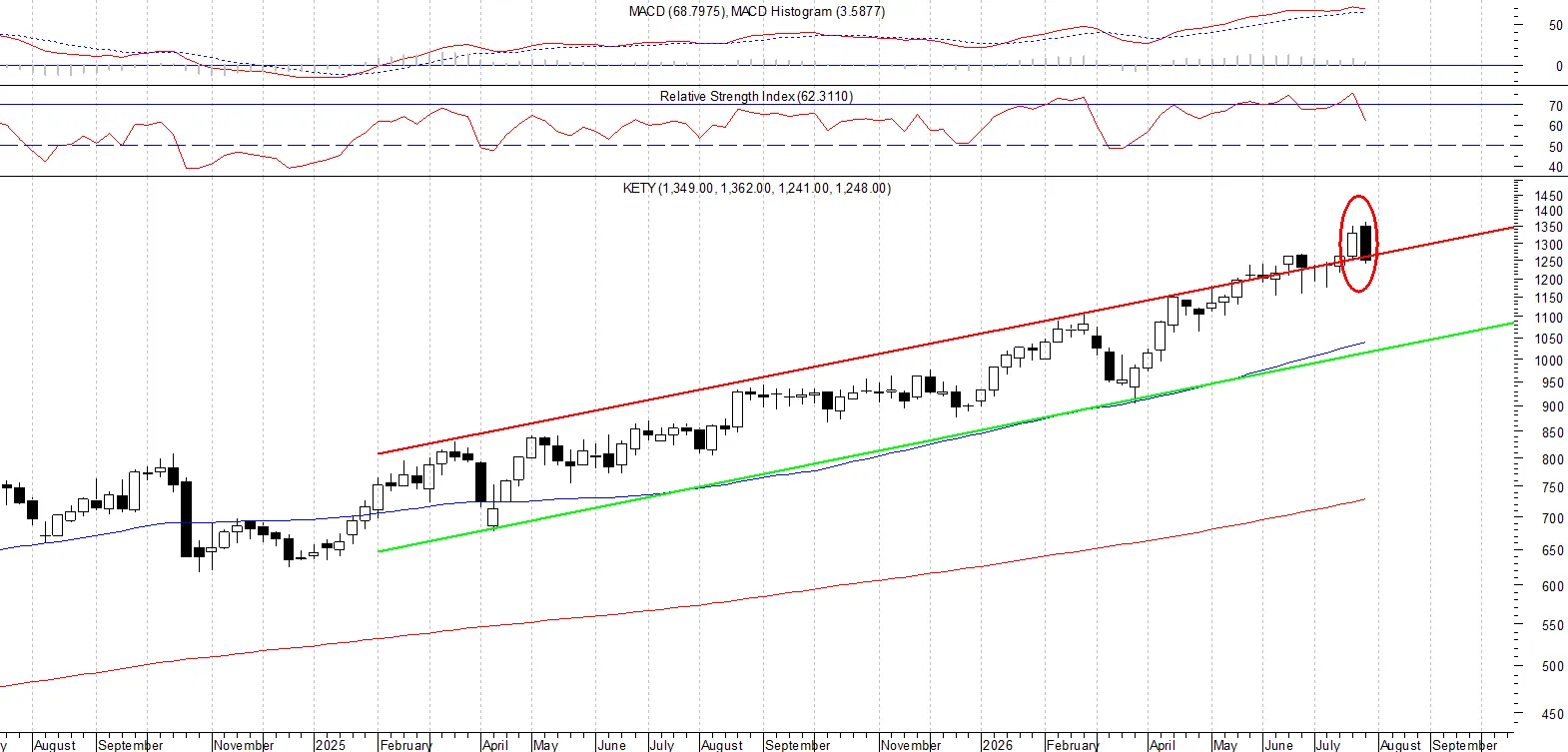Image resolution: width=1568 pixels, height=752 pixels.
Task: Click the 1400 price axis label
Action: (x=1549, y=212)
